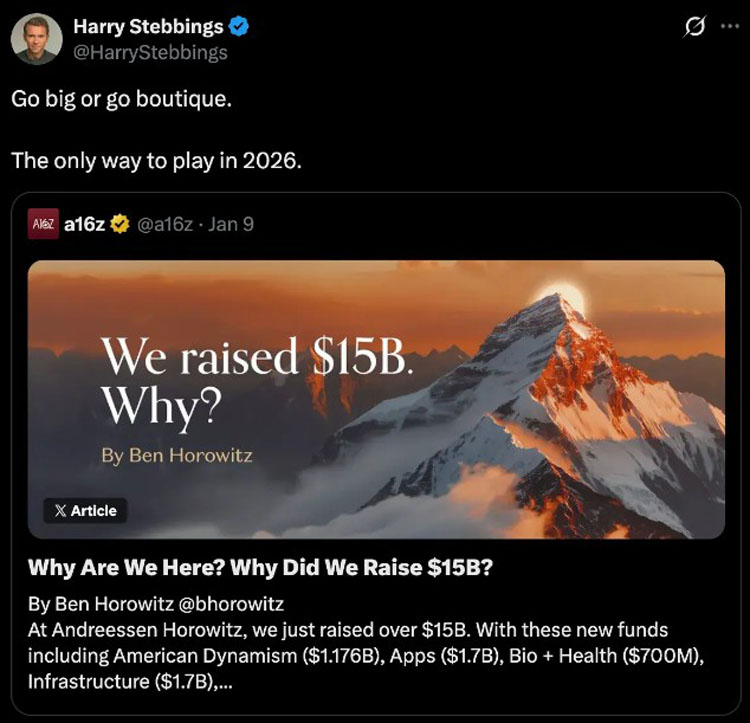Open the Harry Stebbings display name

(x=148, y=26)
